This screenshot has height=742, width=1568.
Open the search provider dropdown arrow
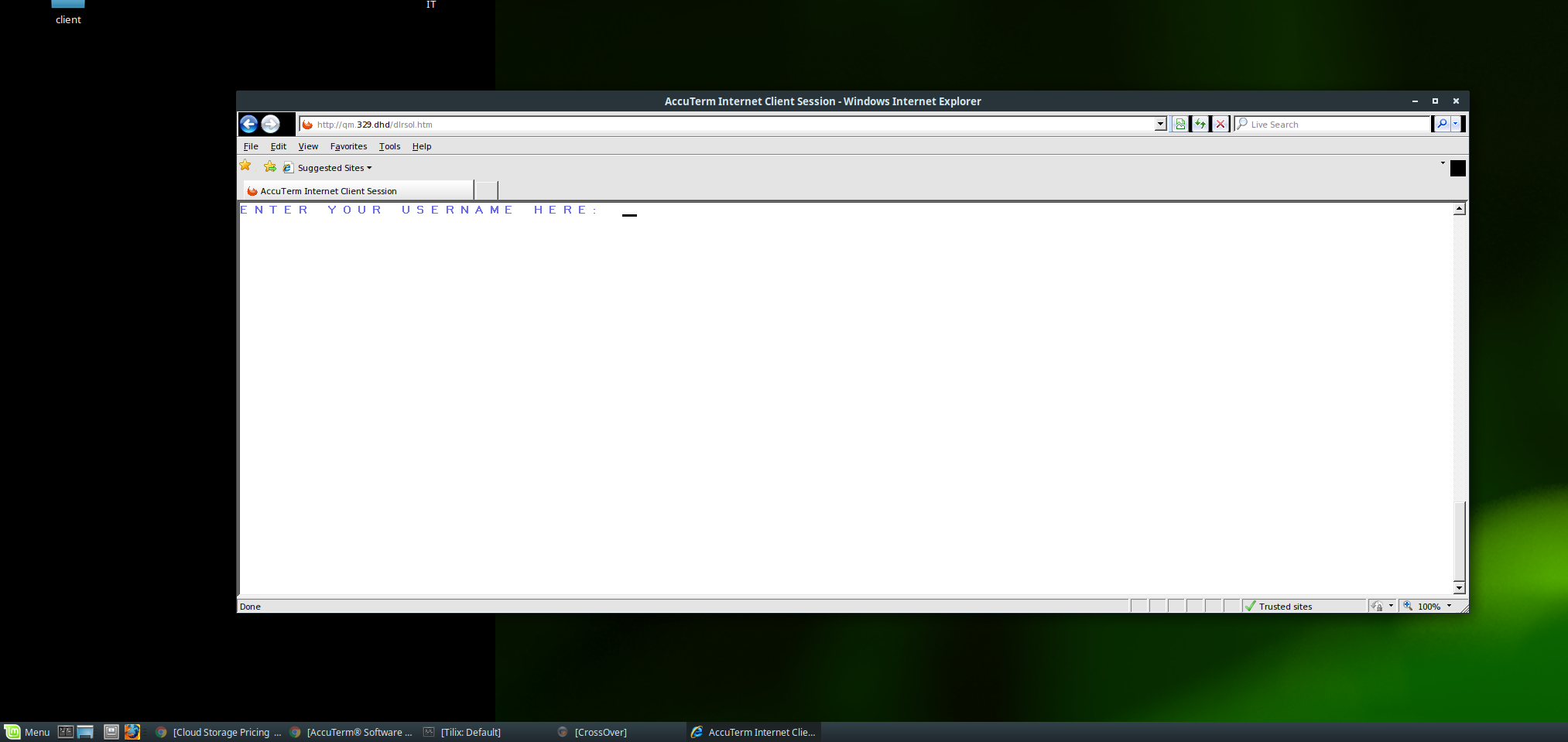(x=1455, y=124)
